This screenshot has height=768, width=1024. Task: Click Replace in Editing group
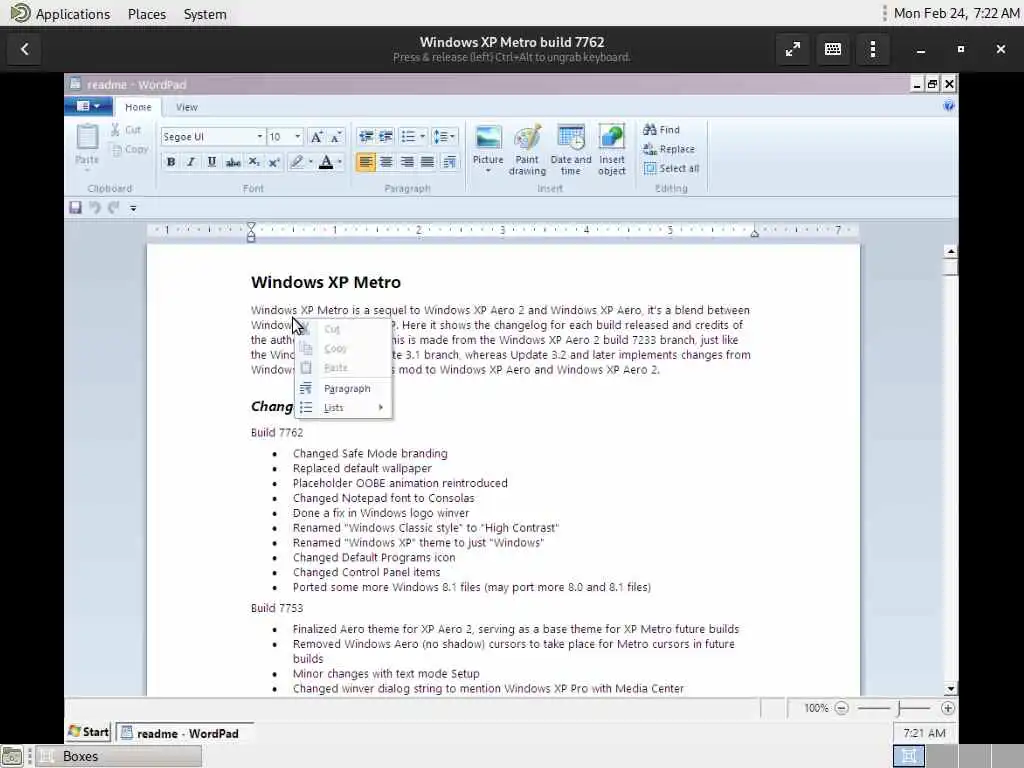(x=669, y=149)
